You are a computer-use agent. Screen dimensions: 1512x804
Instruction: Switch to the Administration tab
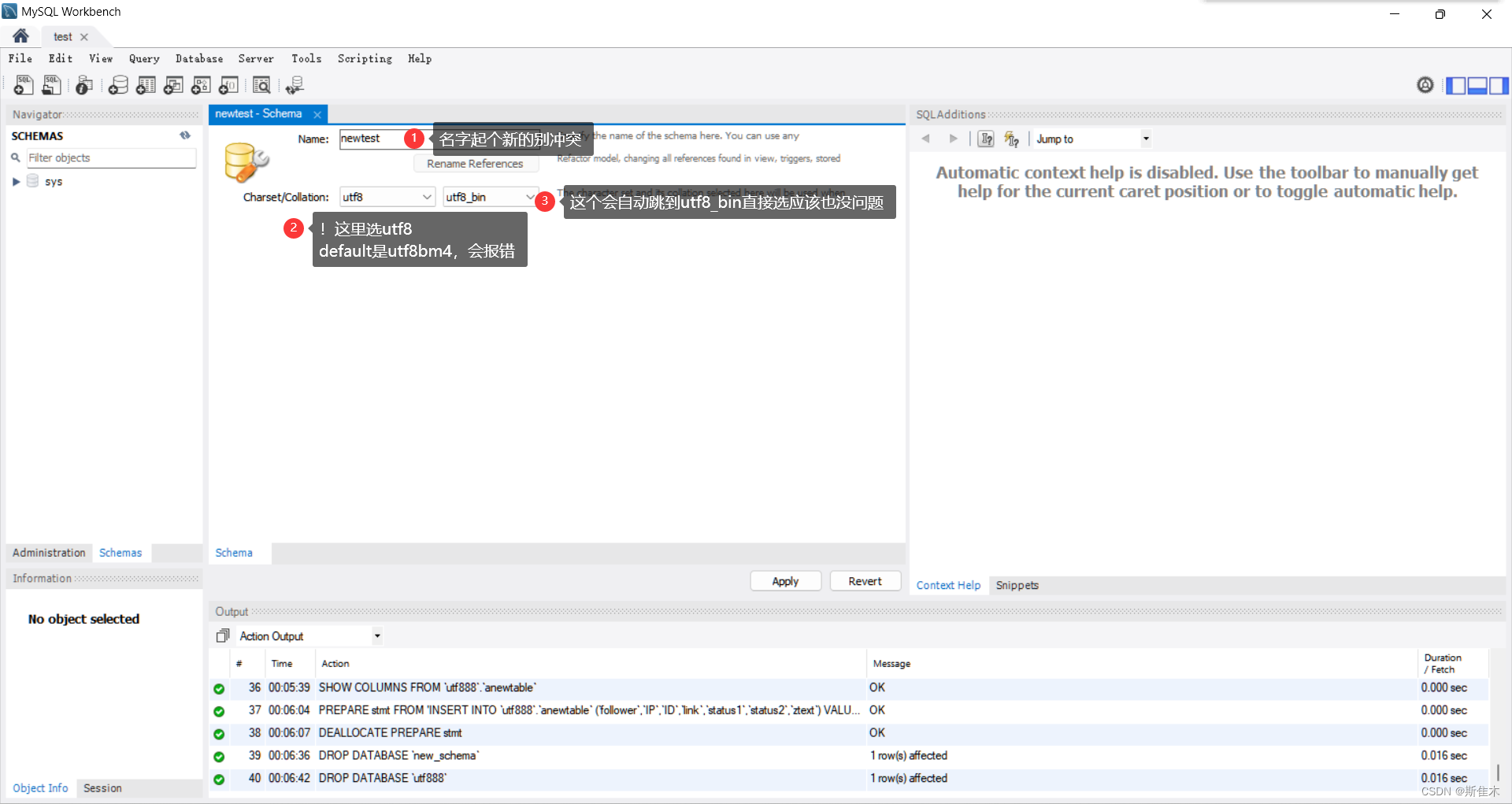coord(49,552)
